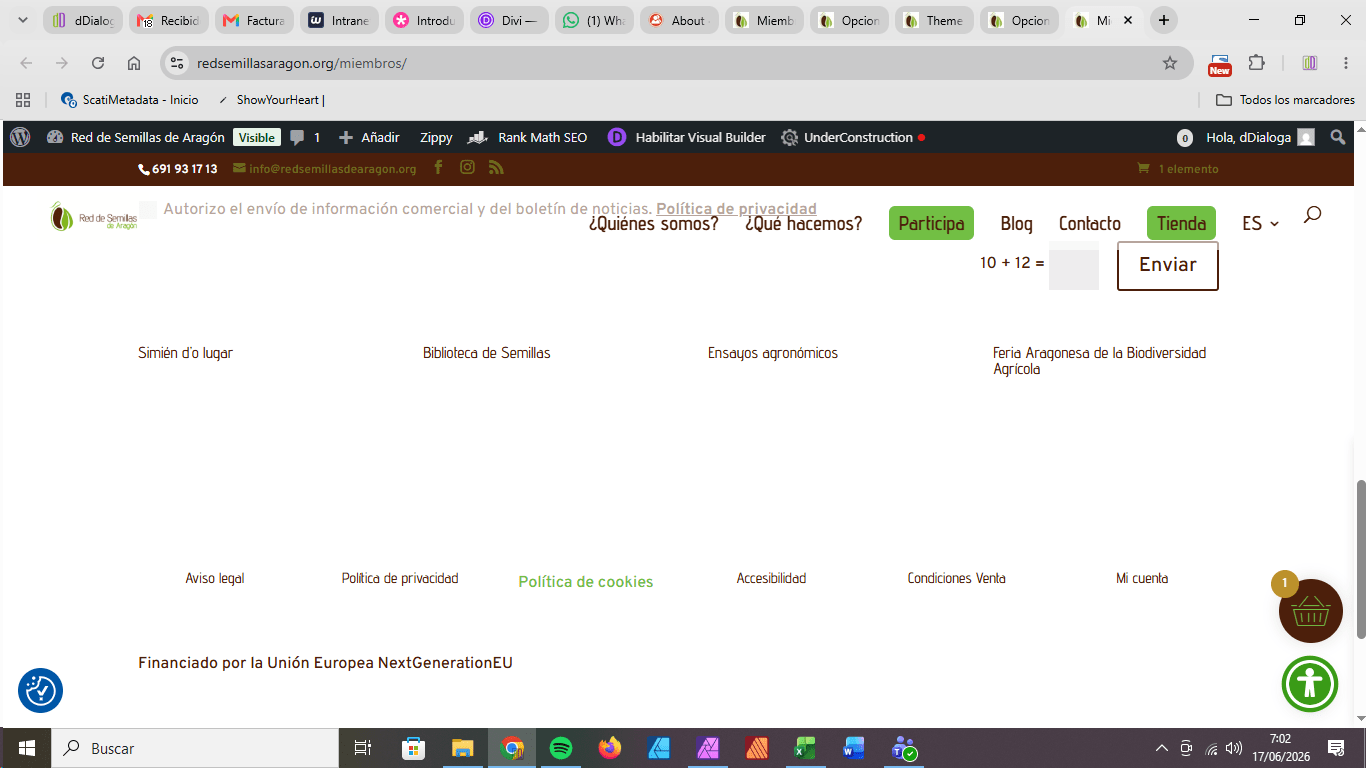Expand the ES language dropdown
The width and height of the screenshot is (1366, 768).
click(1260, 223)
